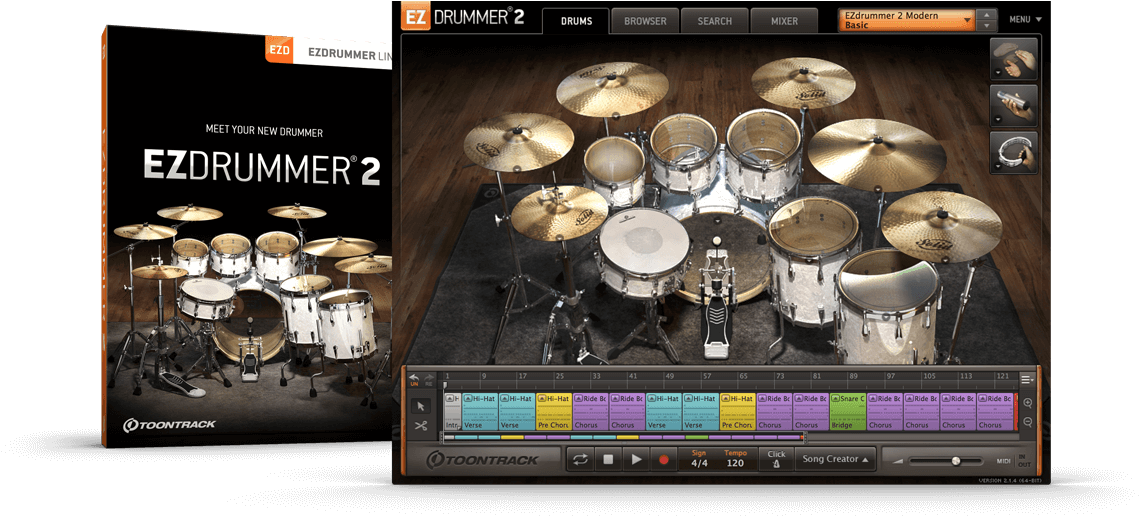Select the Pre Chorus block at bar 25
Viewport: 1139px width, 516px height.
(x=554, y=411)
